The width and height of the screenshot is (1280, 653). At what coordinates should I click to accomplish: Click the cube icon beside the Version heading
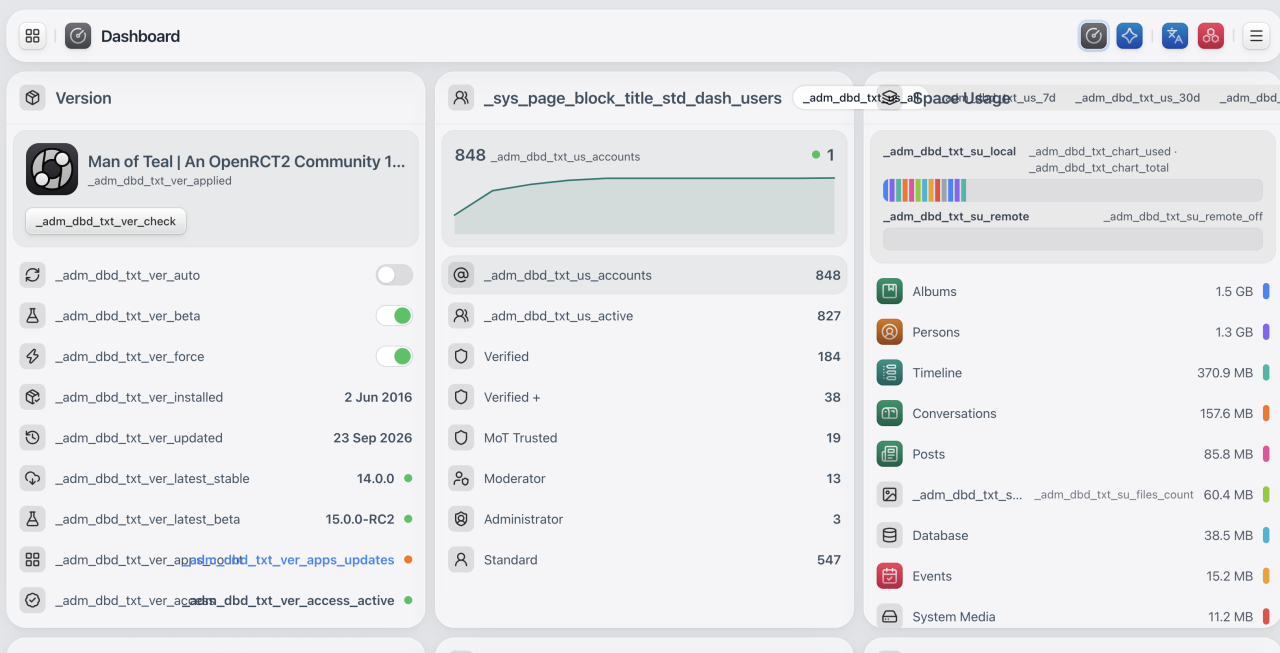33,98
